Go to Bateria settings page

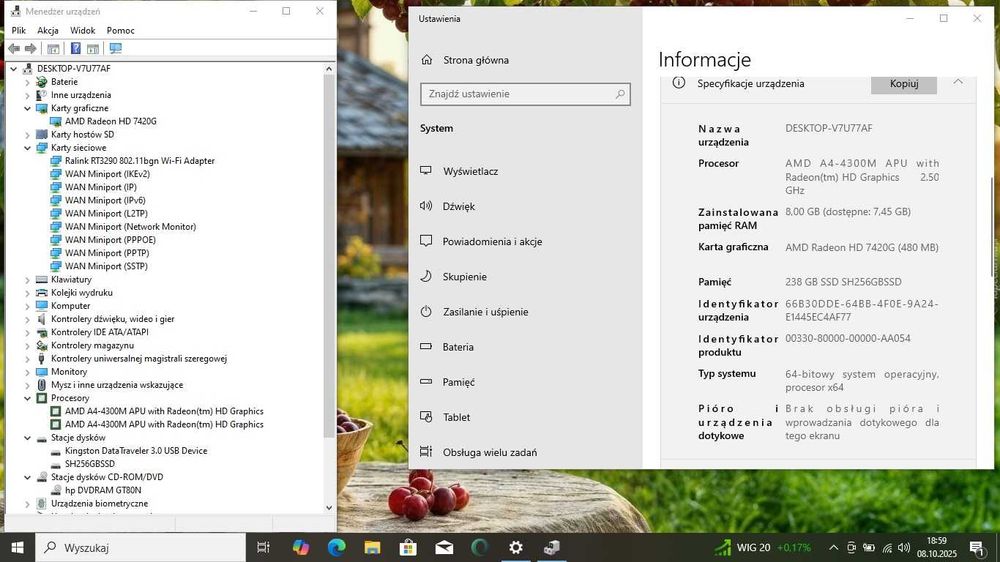point(458,346)
